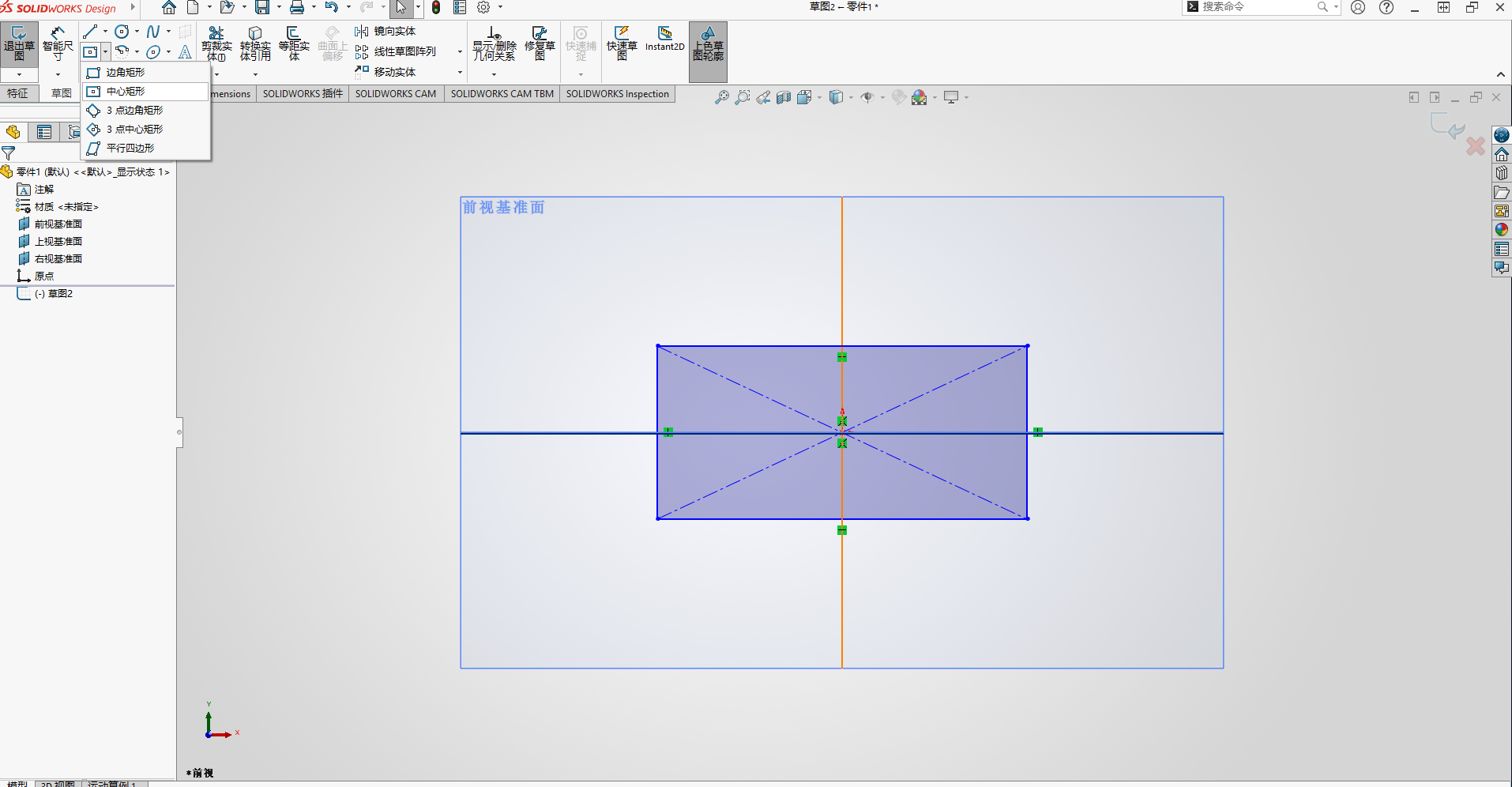Click Display/Delete Relations (显示/删除几何关系)
Image resolution: width=1512 pixels, height=787 pixels.
[495, 44]
